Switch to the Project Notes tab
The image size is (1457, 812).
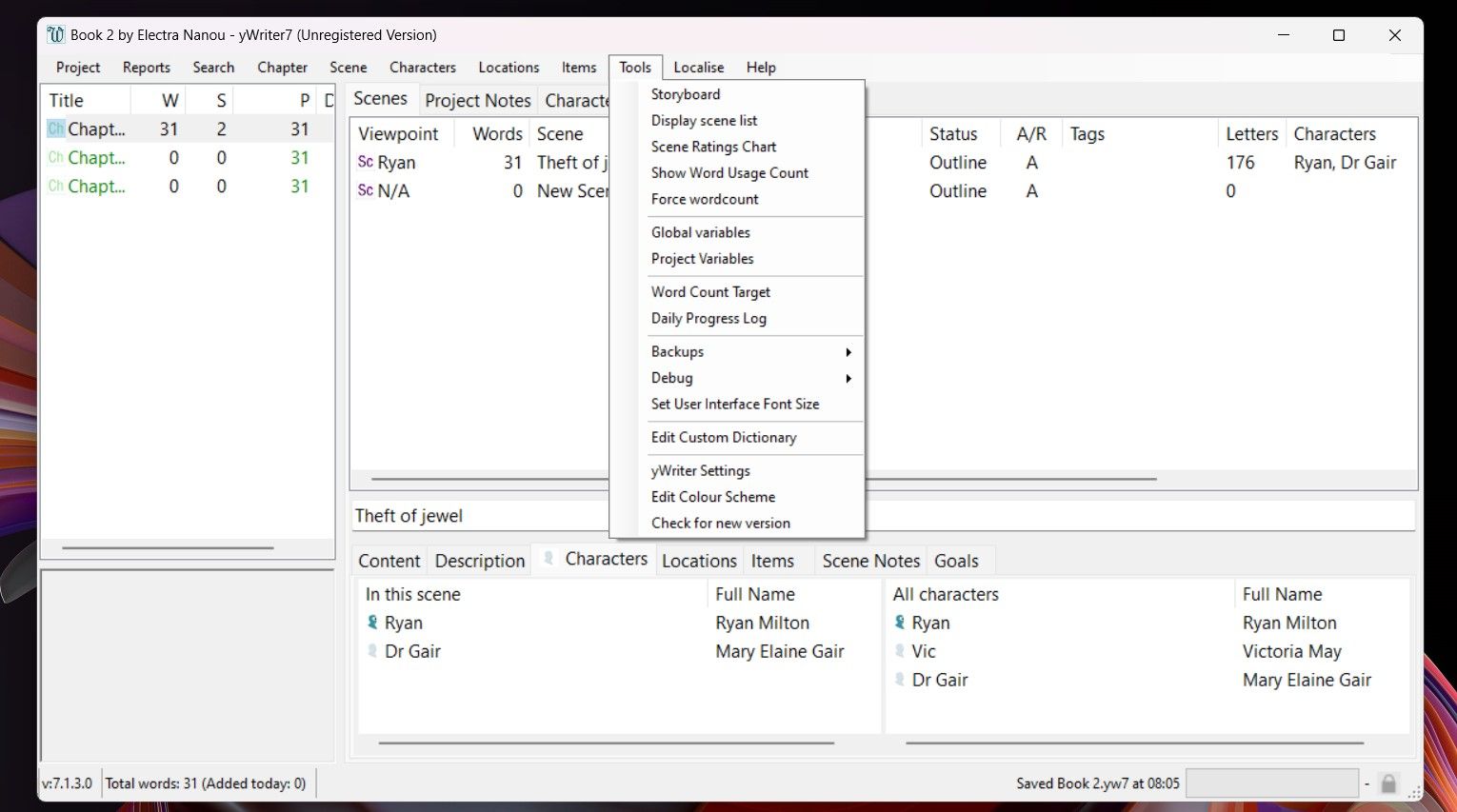tap(478, 101)
